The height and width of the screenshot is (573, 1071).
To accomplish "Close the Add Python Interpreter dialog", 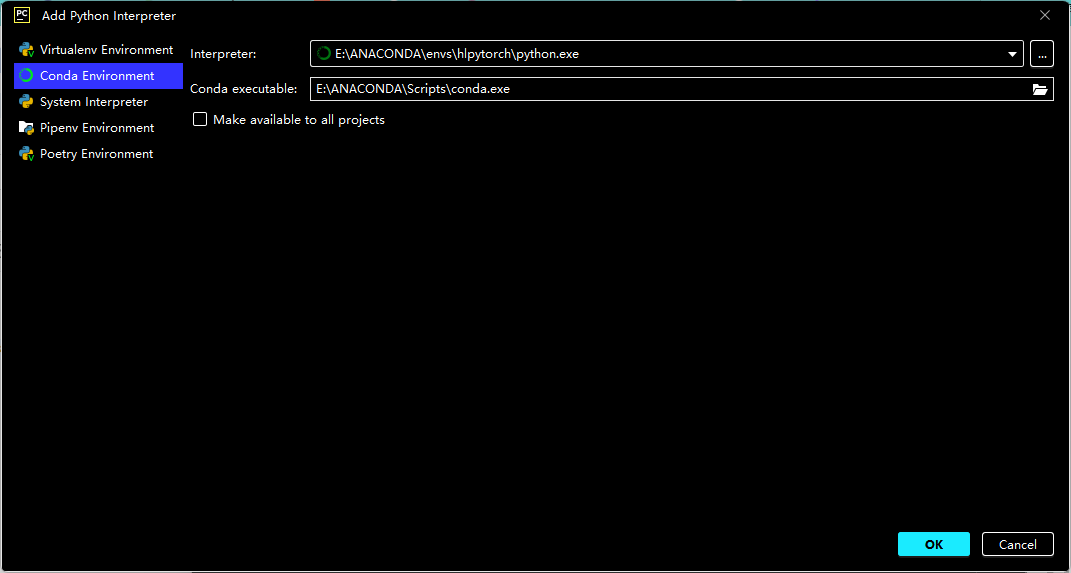I will [x=1045, y=15].
